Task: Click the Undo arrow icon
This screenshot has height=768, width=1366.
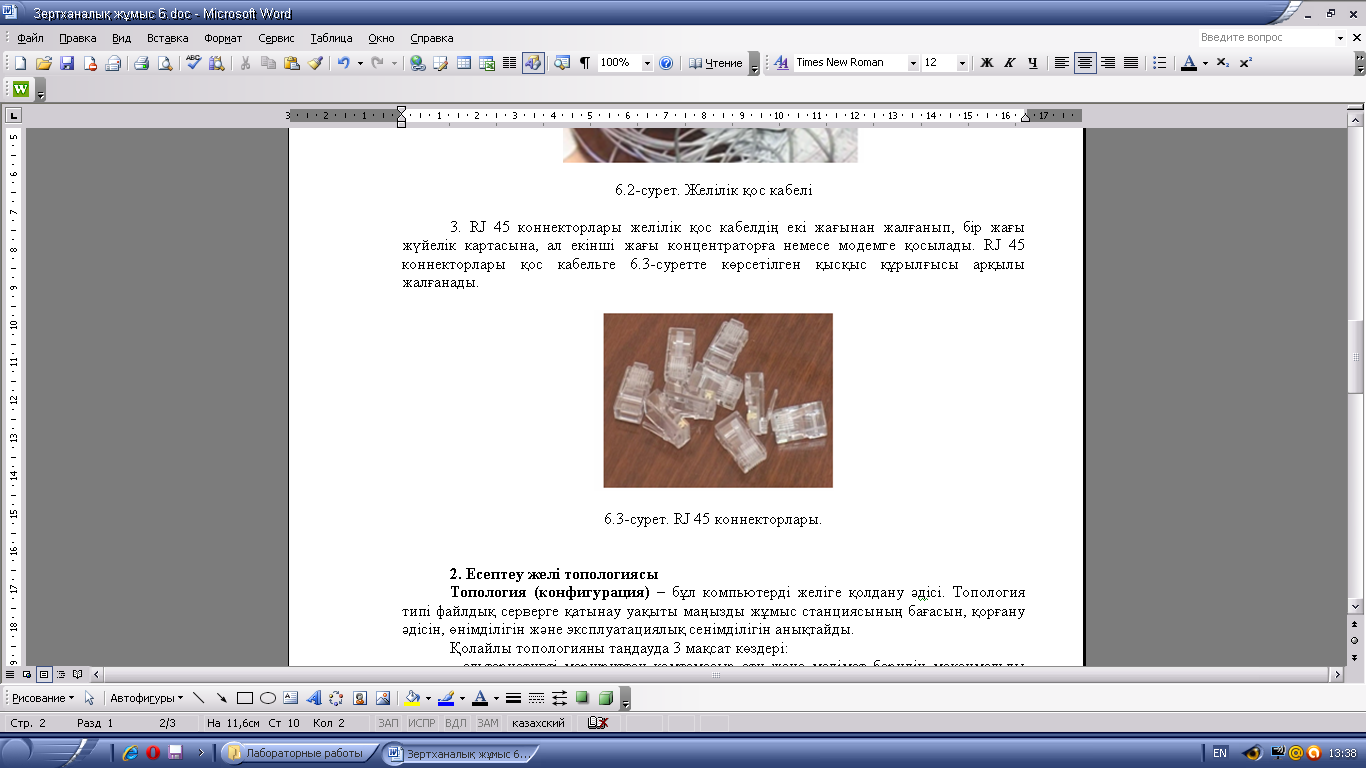Action: coord(343,63)
